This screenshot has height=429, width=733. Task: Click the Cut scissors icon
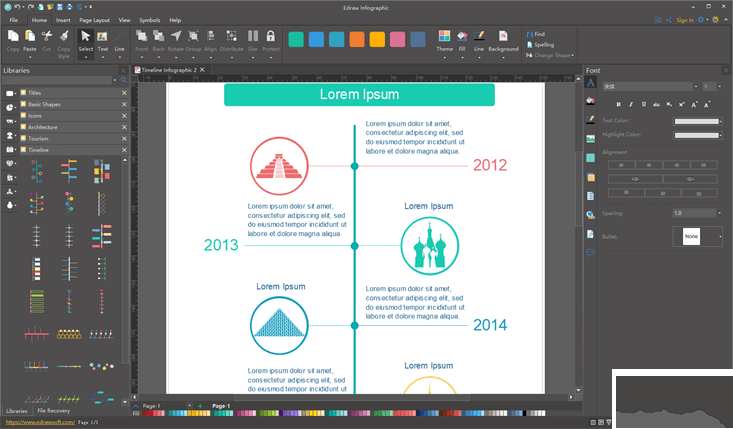coord(47,36)
